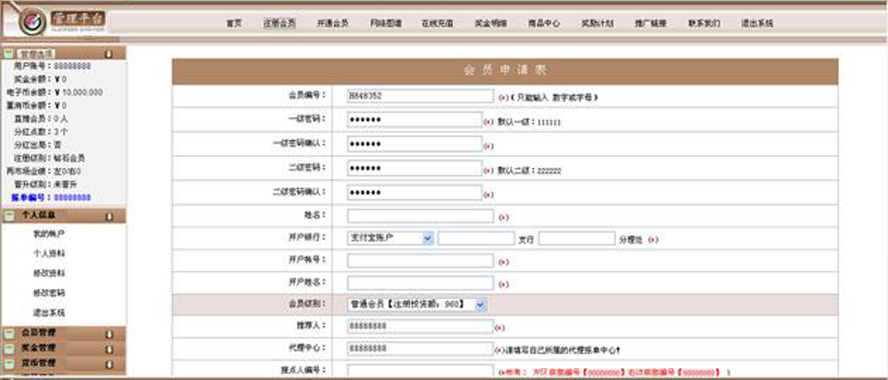Click the 代理中心 input field

[x=420, y=349]
